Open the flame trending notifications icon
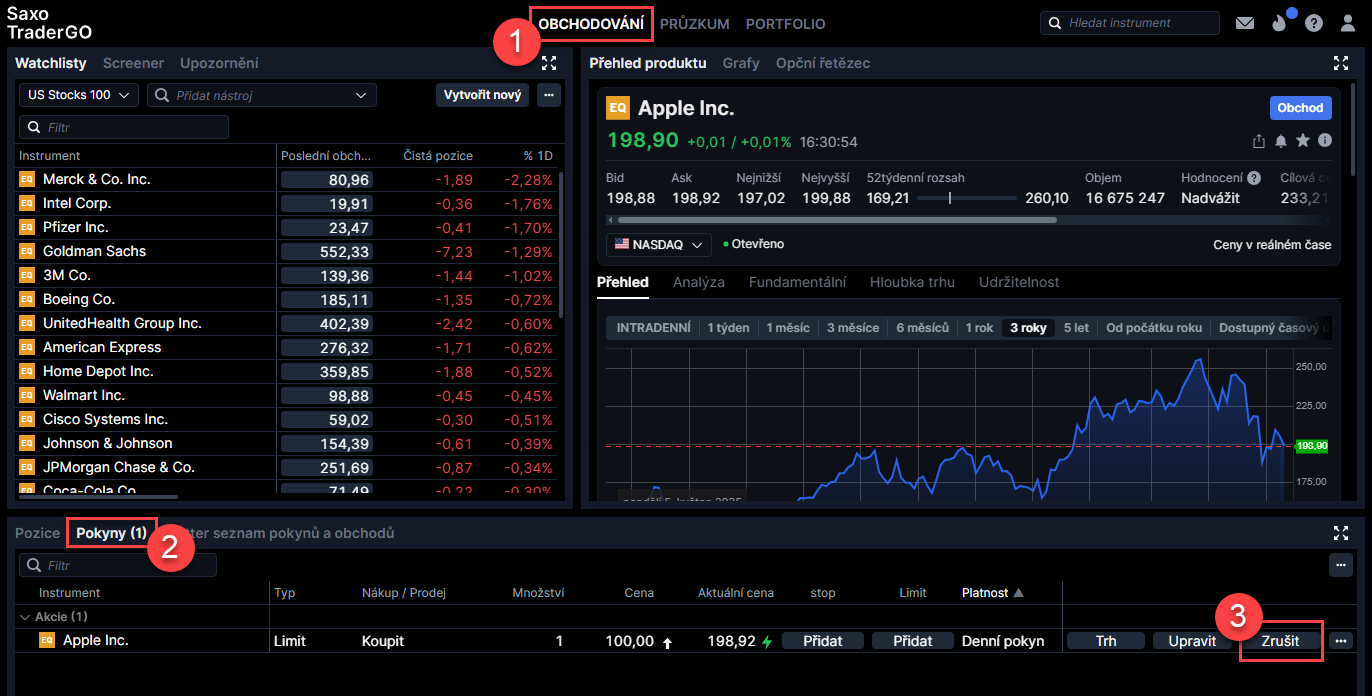The image size is (1372, 696). click(1281, 23)
